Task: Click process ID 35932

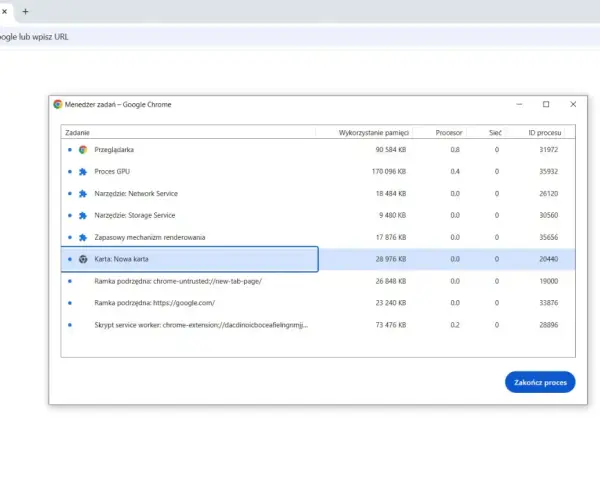Action: 549,171
